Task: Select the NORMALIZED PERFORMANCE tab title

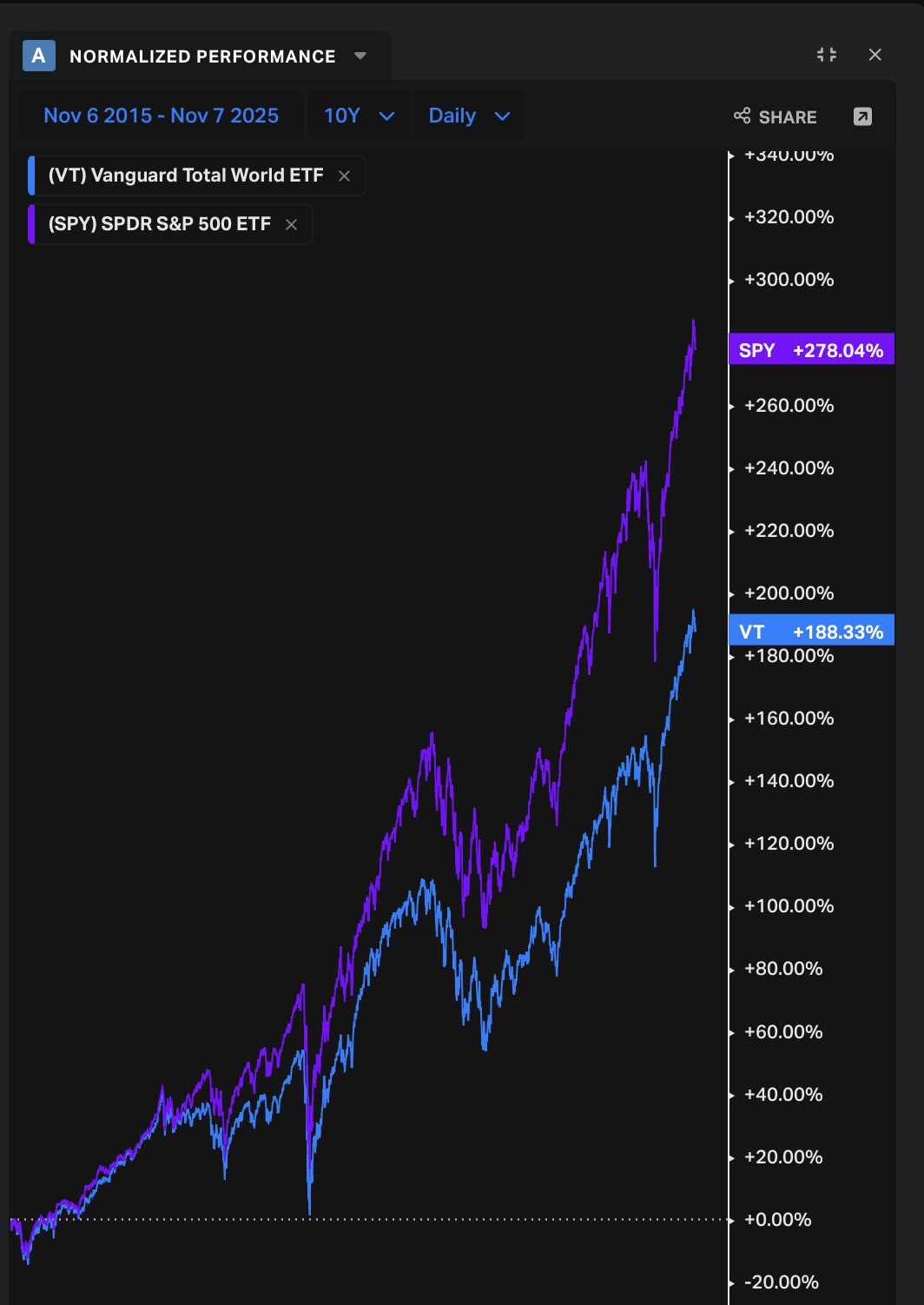Action: (x=202, y=56)
